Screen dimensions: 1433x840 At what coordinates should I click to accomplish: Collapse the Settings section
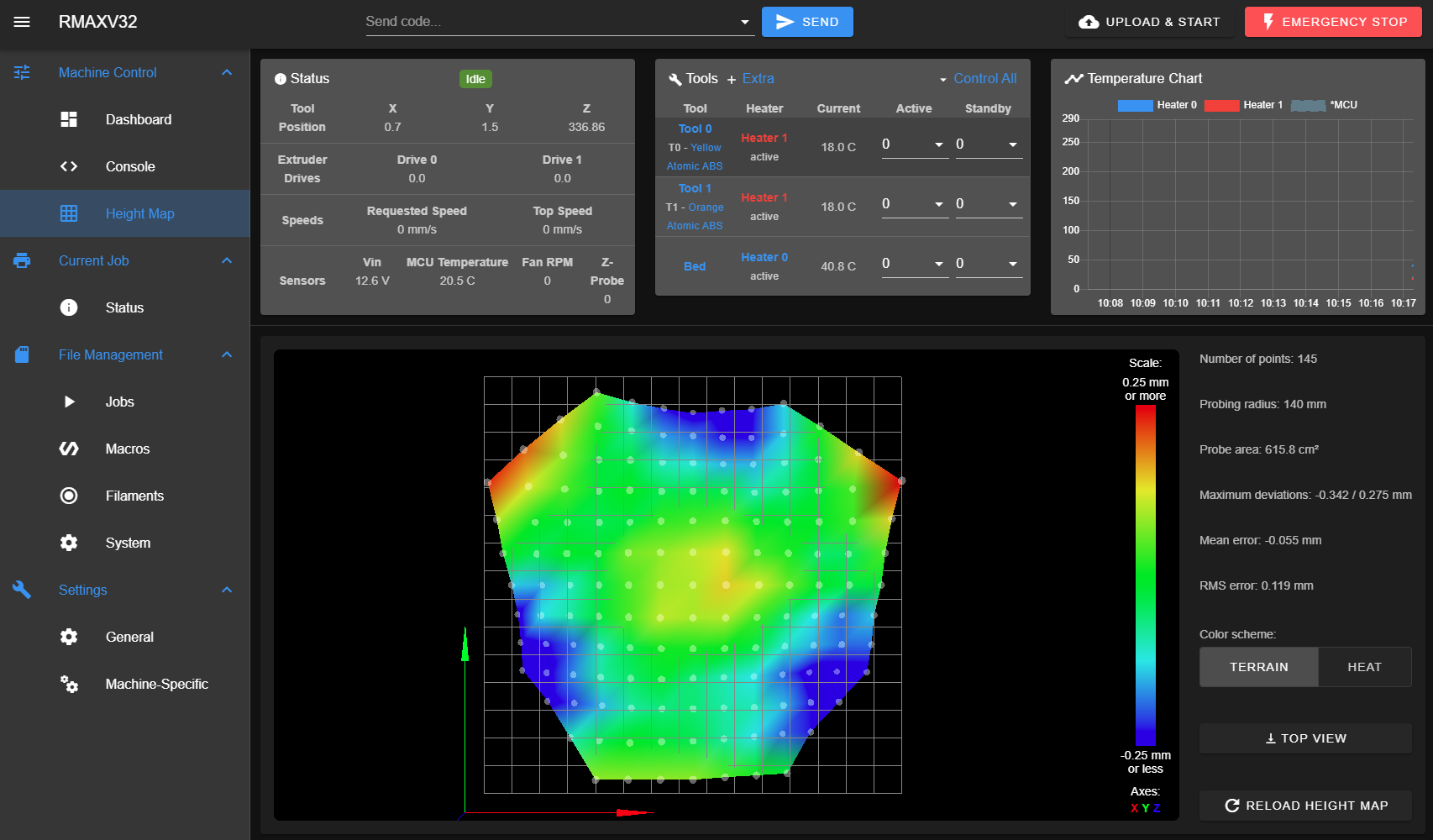tap(227, 590)
